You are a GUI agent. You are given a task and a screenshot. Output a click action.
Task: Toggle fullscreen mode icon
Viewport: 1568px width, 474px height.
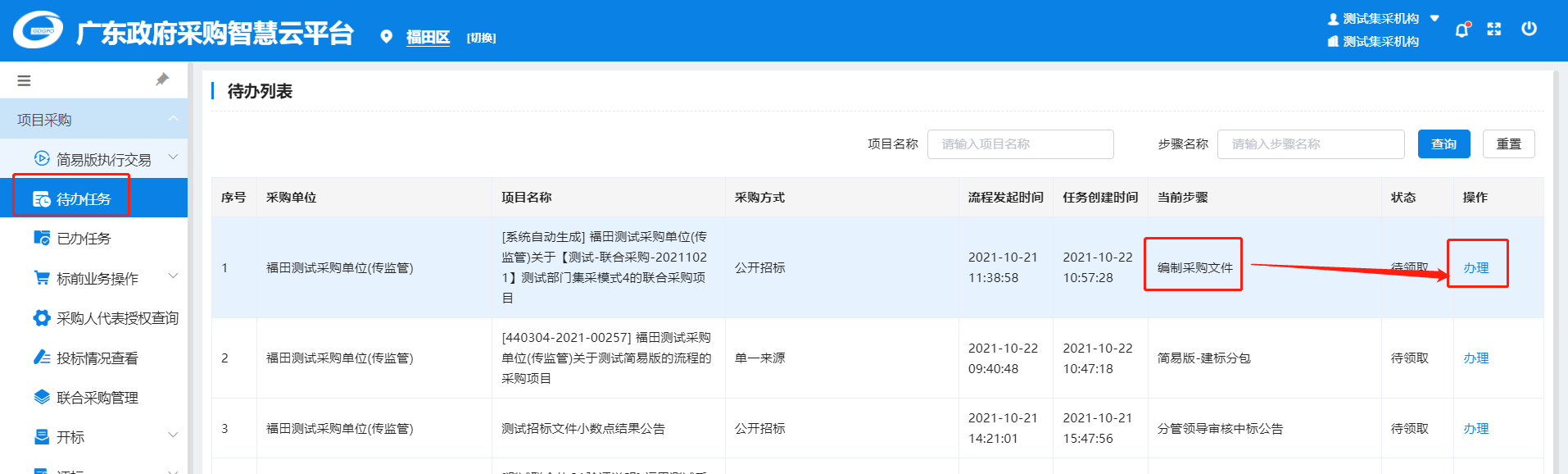pyautogui.click(x=1494, y=30)
